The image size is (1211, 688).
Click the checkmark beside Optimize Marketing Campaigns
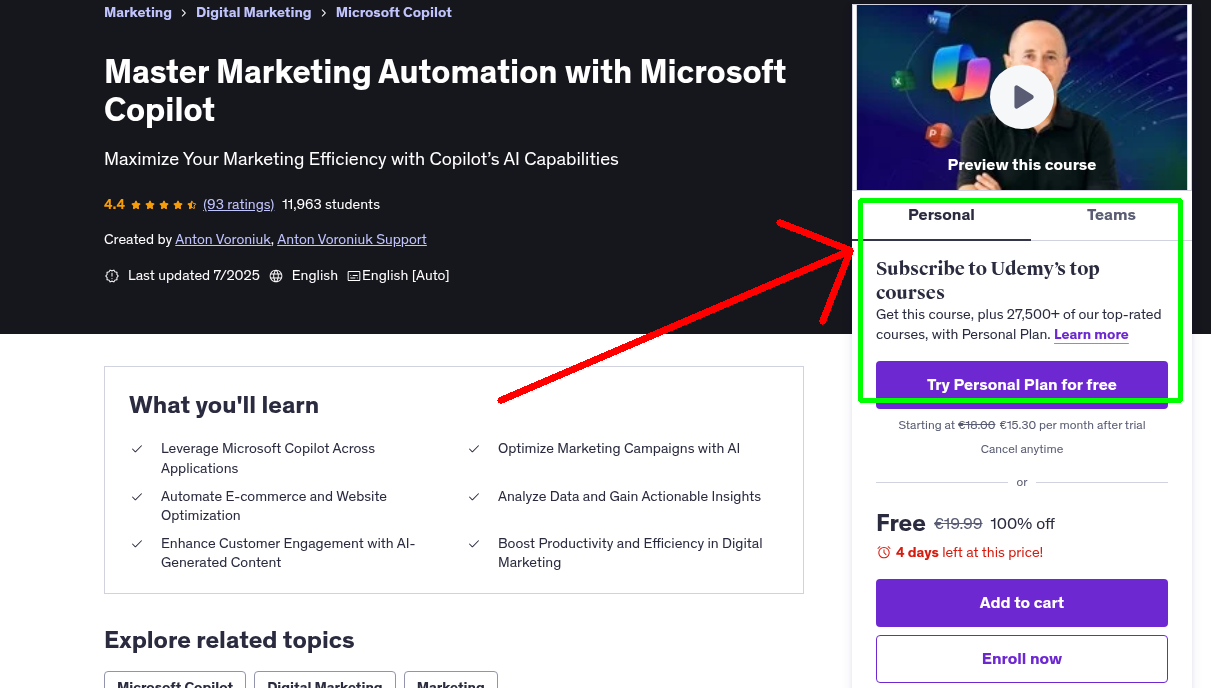[474, 449]
